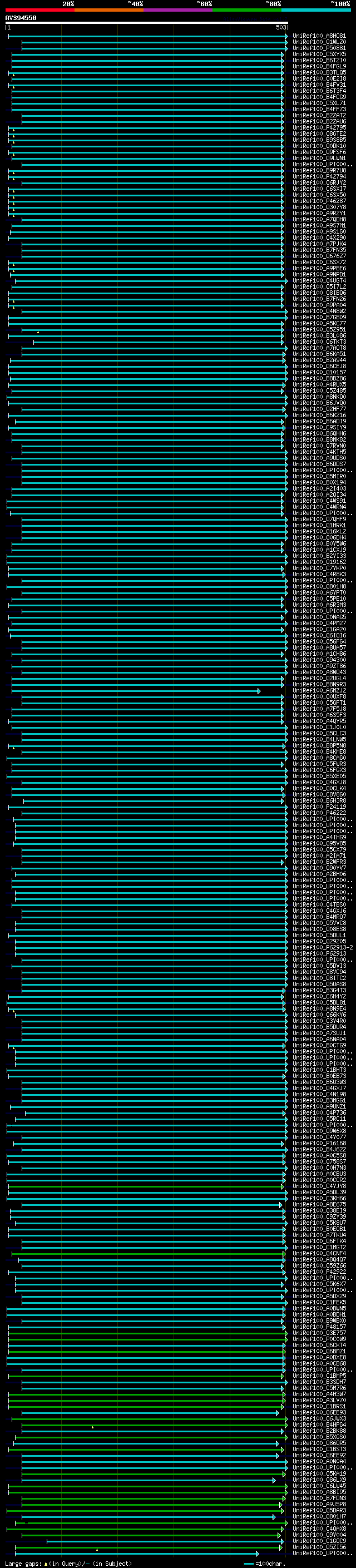
Task: Click hit label UniRef100_P46222
Action: [319, 813]
